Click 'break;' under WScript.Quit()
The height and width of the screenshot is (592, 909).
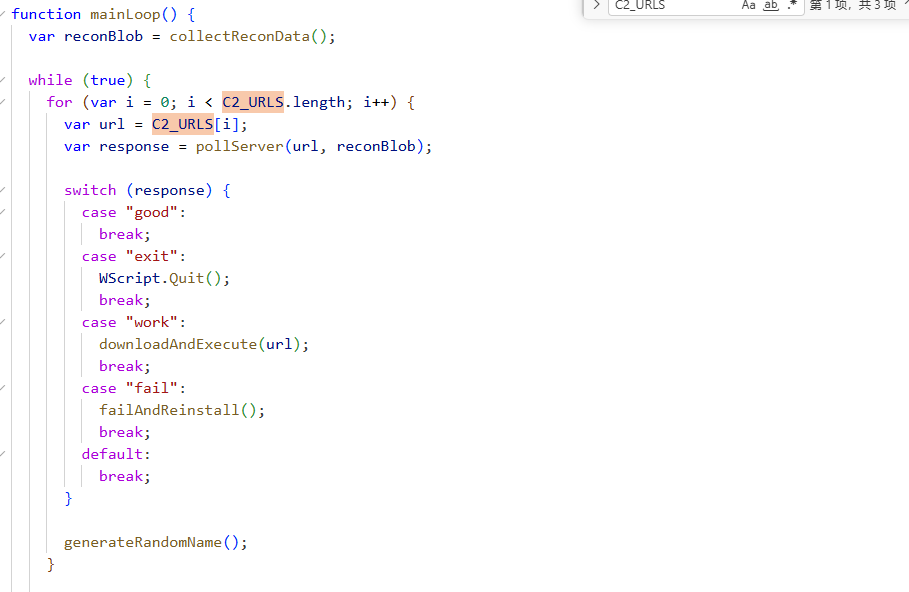(125, 301)
